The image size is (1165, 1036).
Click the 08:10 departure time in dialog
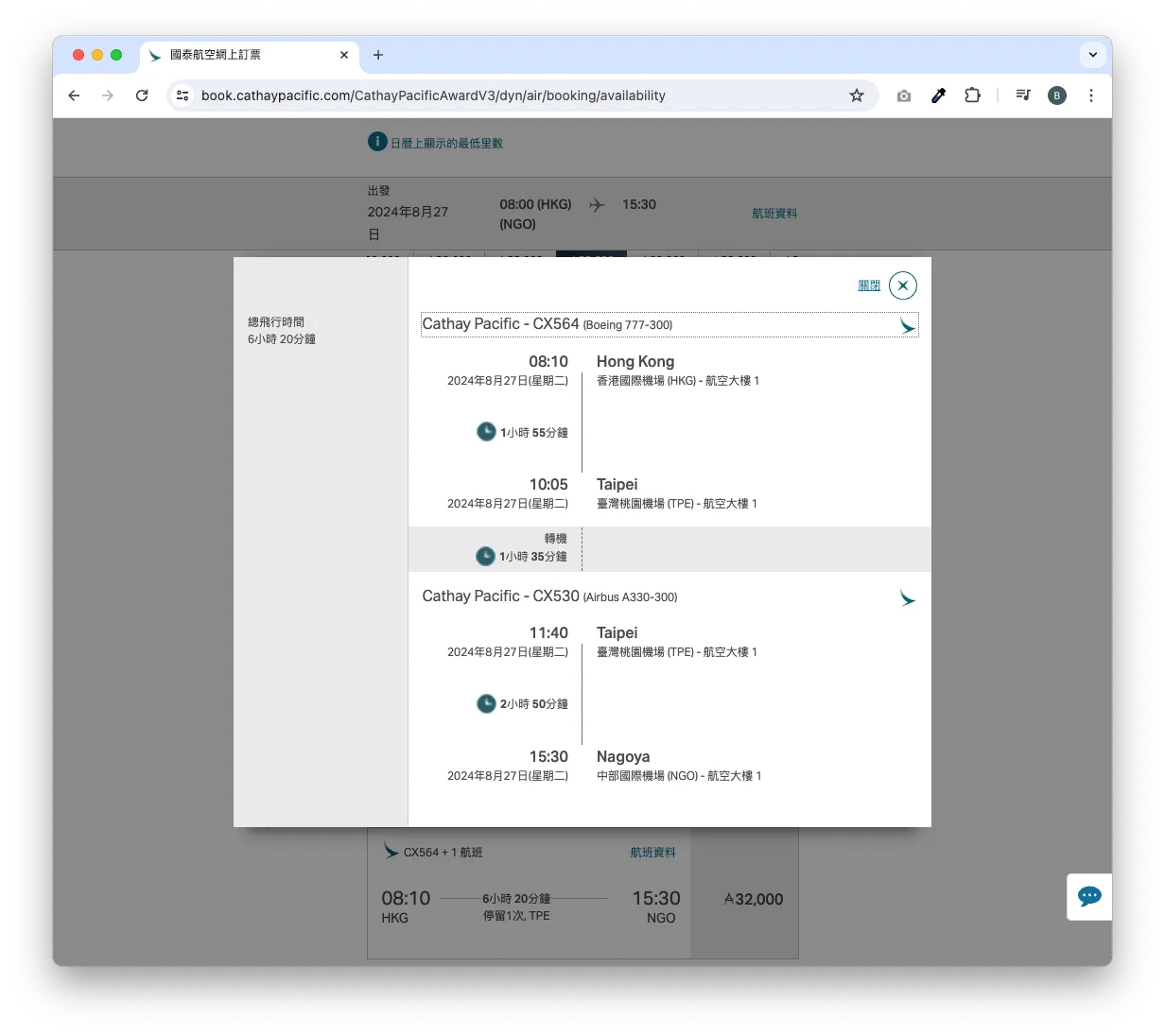tap(548, 361)
